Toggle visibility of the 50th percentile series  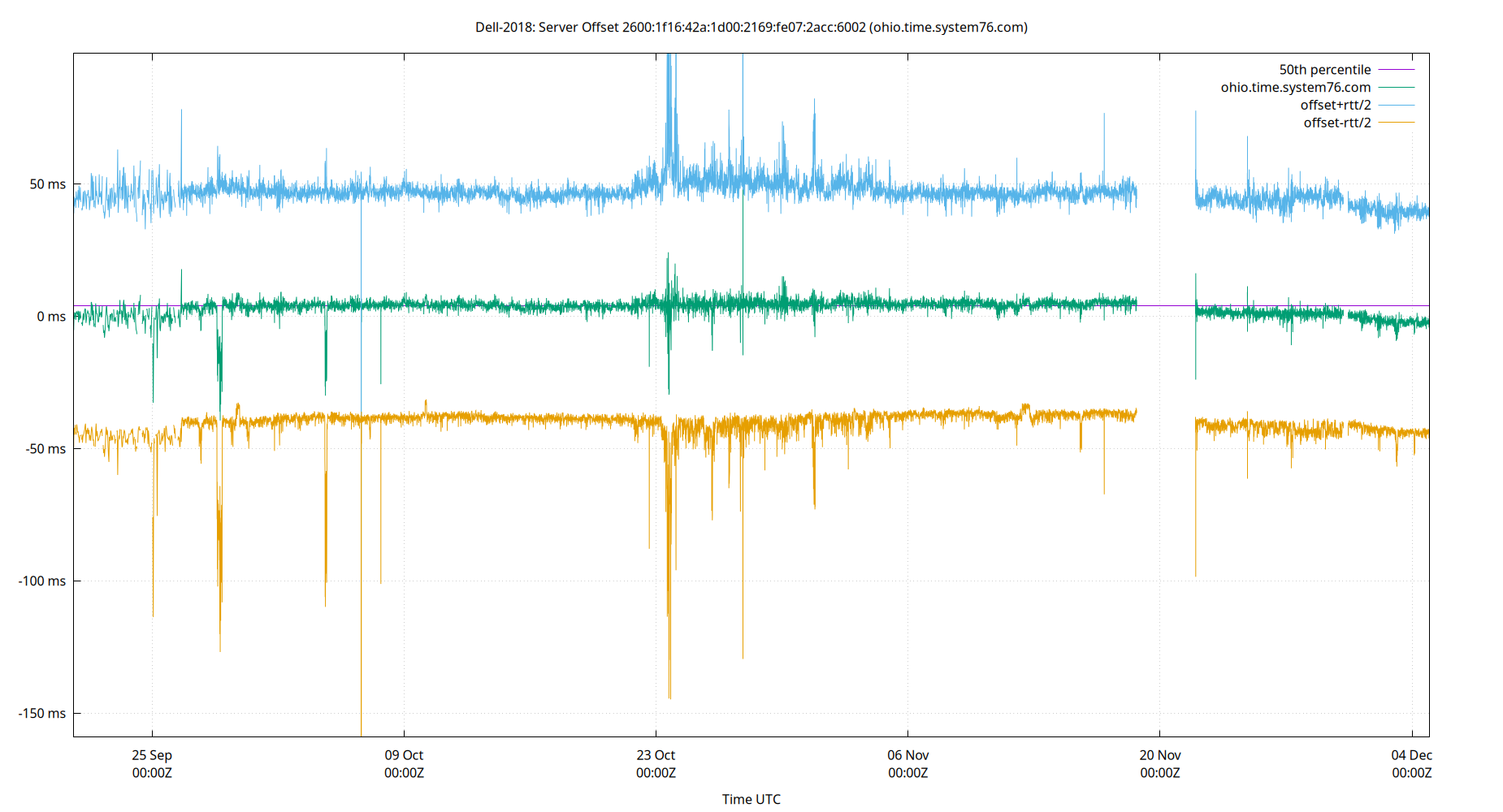coord(1326,69)
